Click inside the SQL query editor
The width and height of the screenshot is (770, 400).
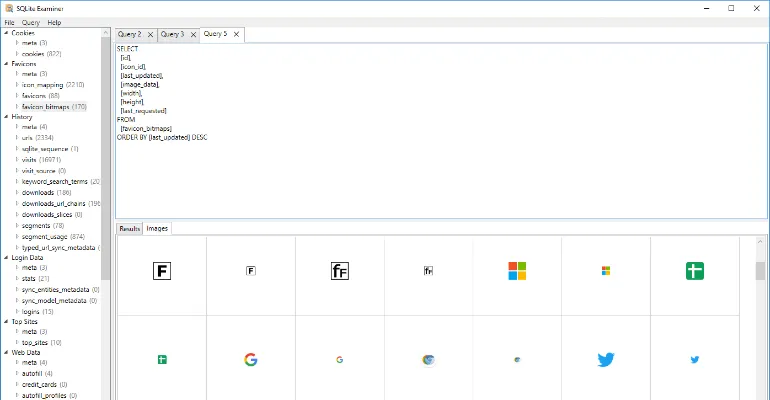[x=441, y=131]
